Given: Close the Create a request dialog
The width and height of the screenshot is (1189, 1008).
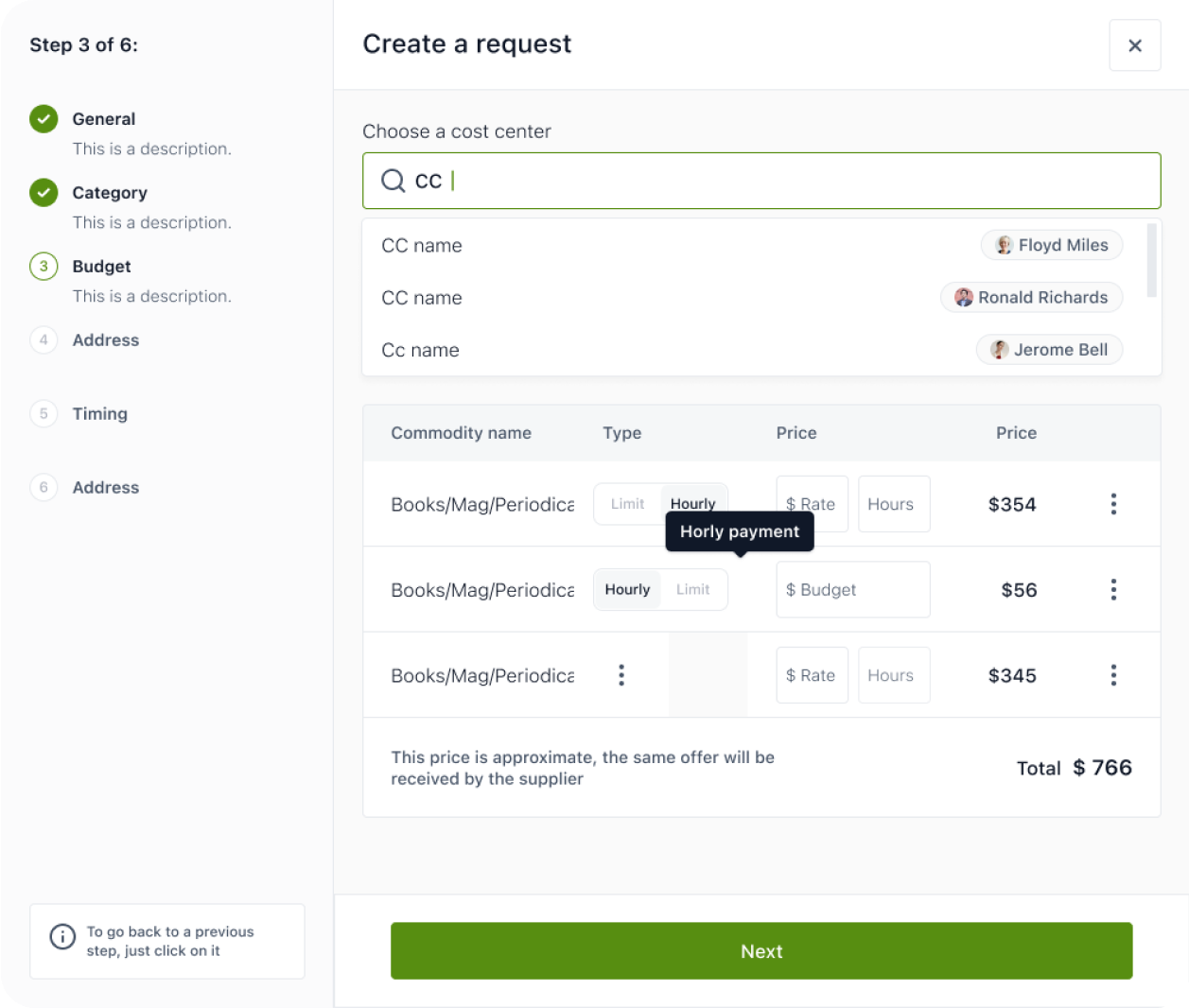Looking at the screenshot, I should click(x=1134, y=45).
